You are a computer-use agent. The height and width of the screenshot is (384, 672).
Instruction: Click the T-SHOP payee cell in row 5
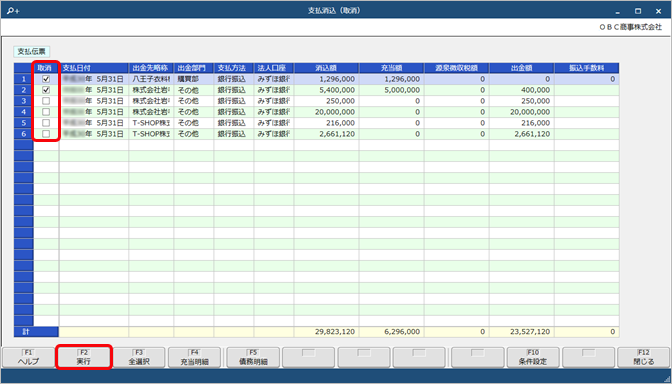pyautogui.click(x=151, y=123)
